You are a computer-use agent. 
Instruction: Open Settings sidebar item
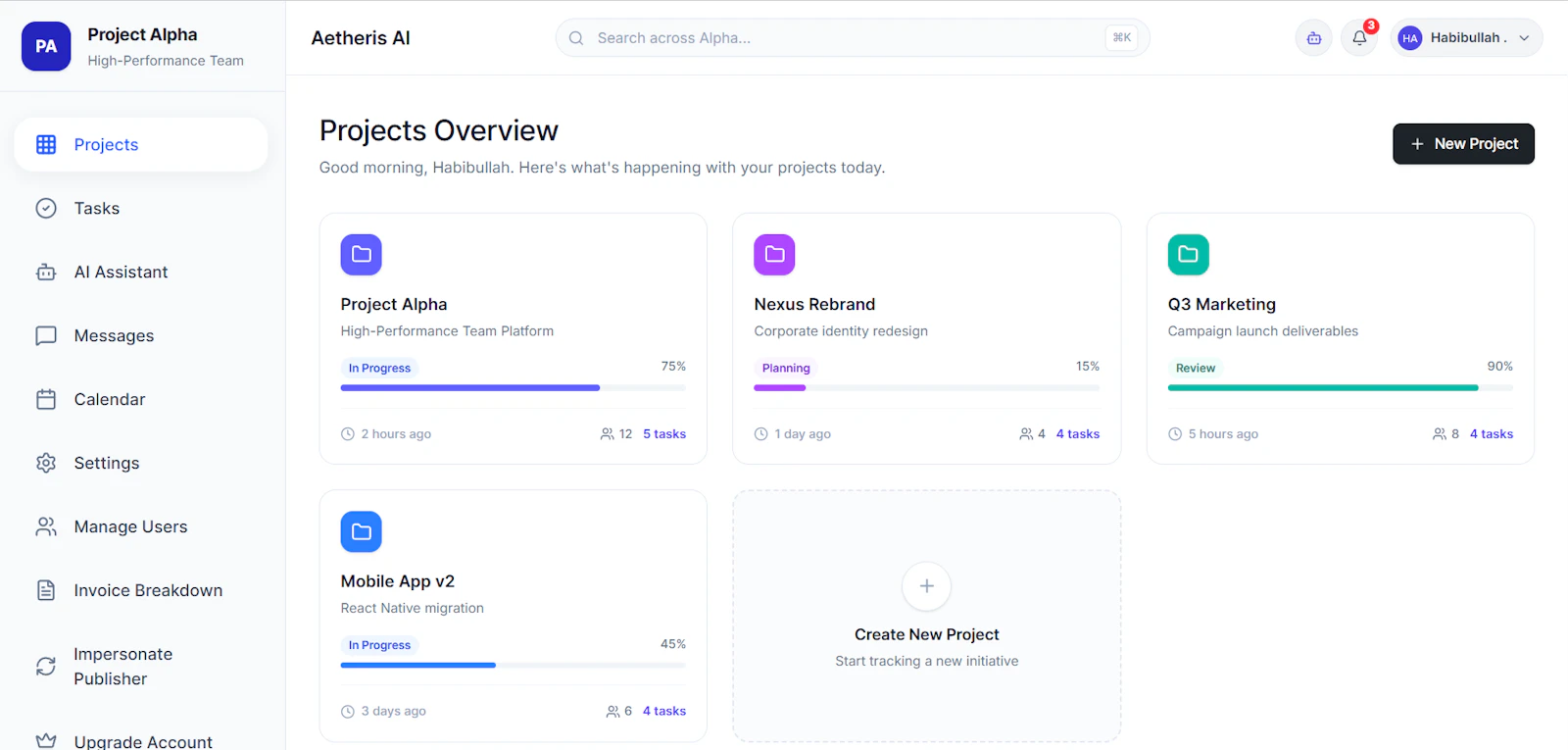pos(141,463)
